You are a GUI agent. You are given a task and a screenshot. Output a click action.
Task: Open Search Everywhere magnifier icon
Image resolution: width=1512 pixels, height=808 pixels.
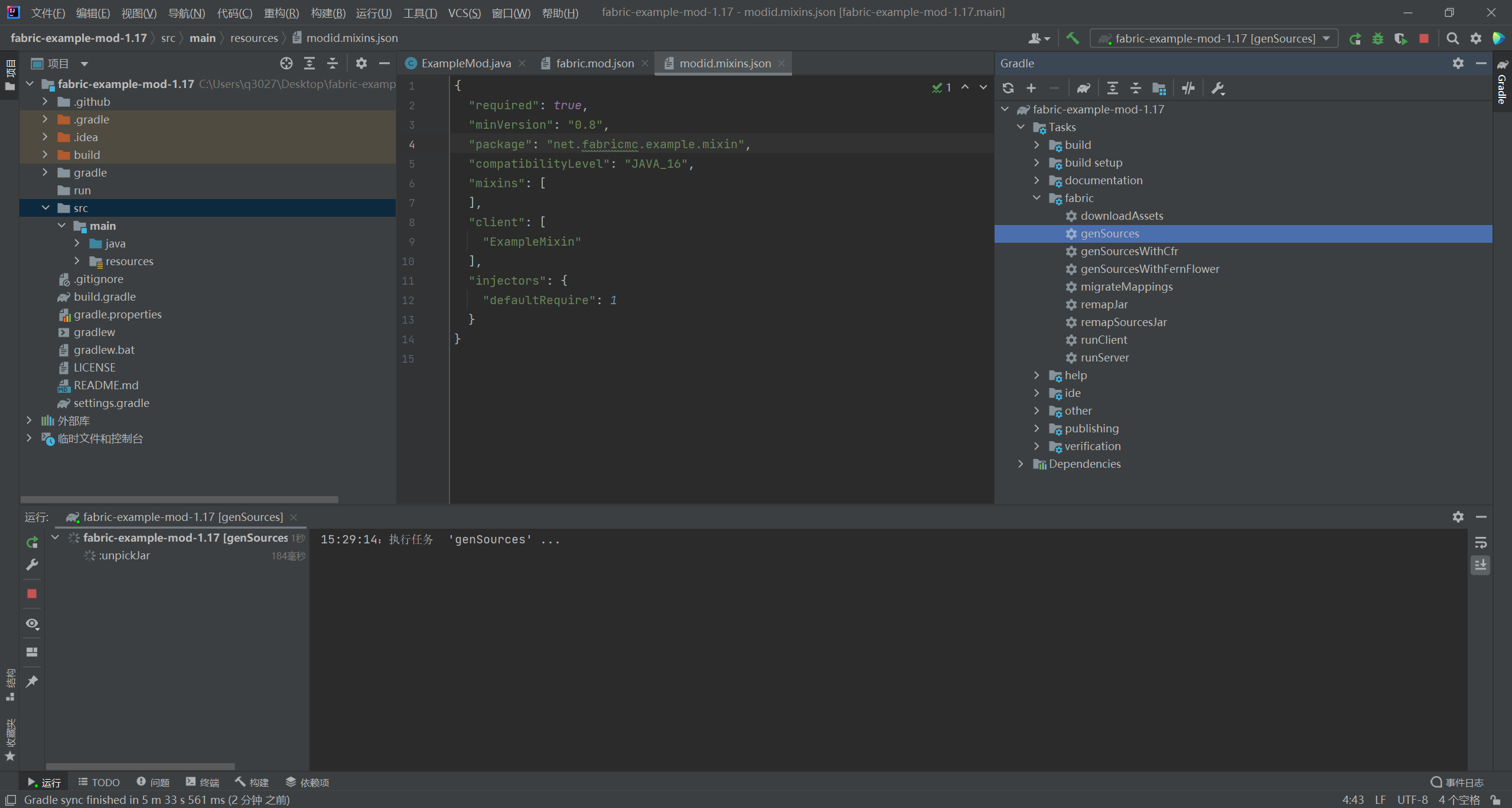coord(1452,38)
